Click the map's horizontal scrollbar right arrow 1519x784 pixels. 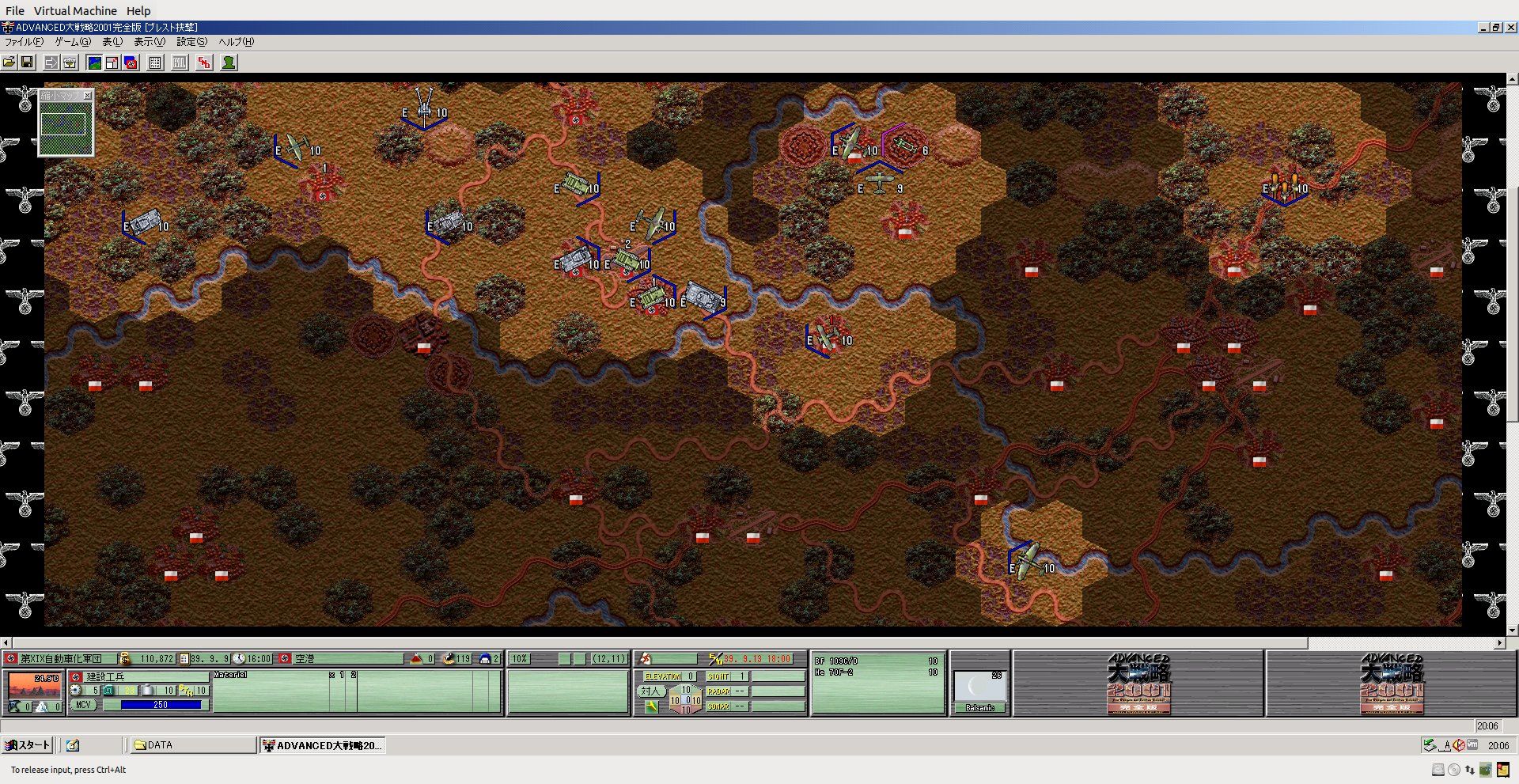click(1499, 642)
